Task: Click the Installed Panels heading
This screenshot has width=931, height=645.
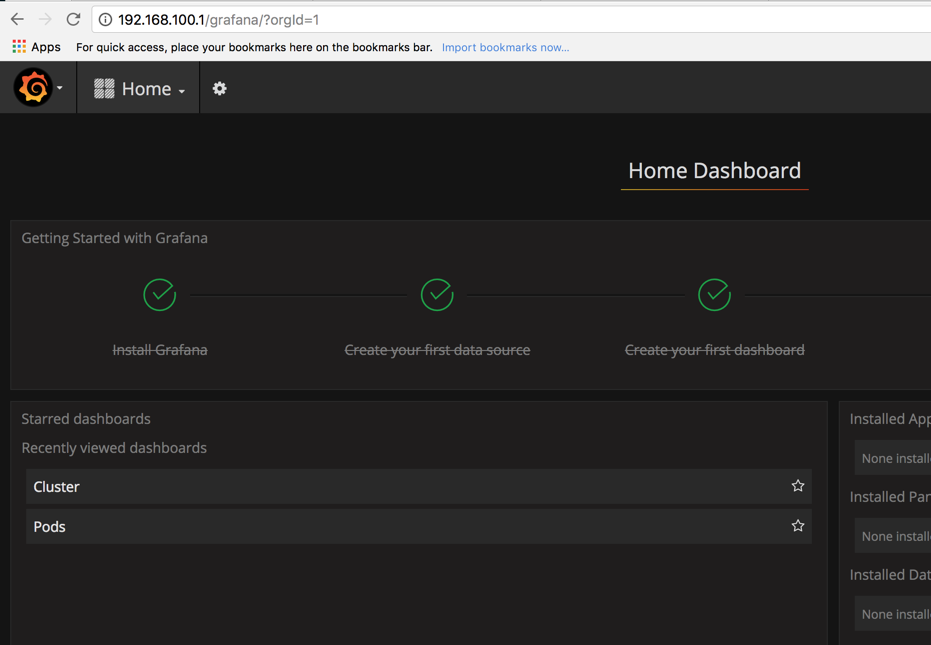Action: tap(890, 497)
